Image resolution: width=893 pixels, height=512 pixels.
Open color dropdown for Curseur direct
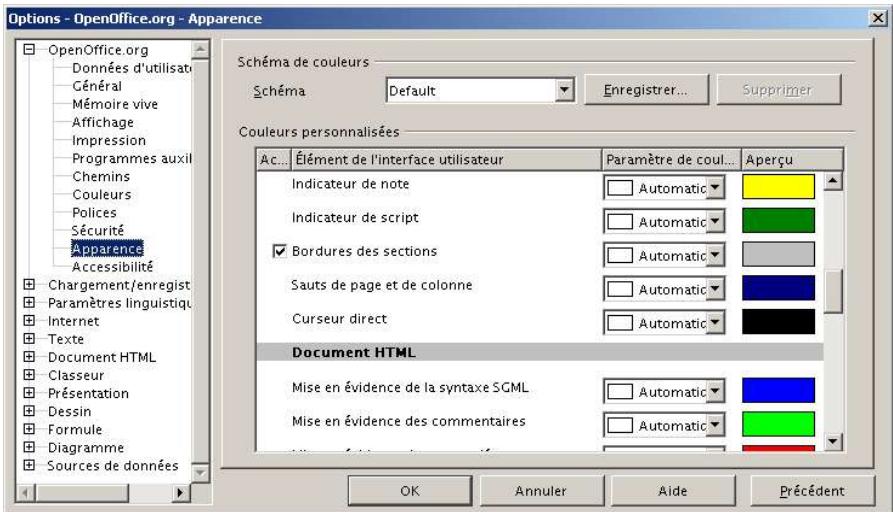click(x=715, y=322)
